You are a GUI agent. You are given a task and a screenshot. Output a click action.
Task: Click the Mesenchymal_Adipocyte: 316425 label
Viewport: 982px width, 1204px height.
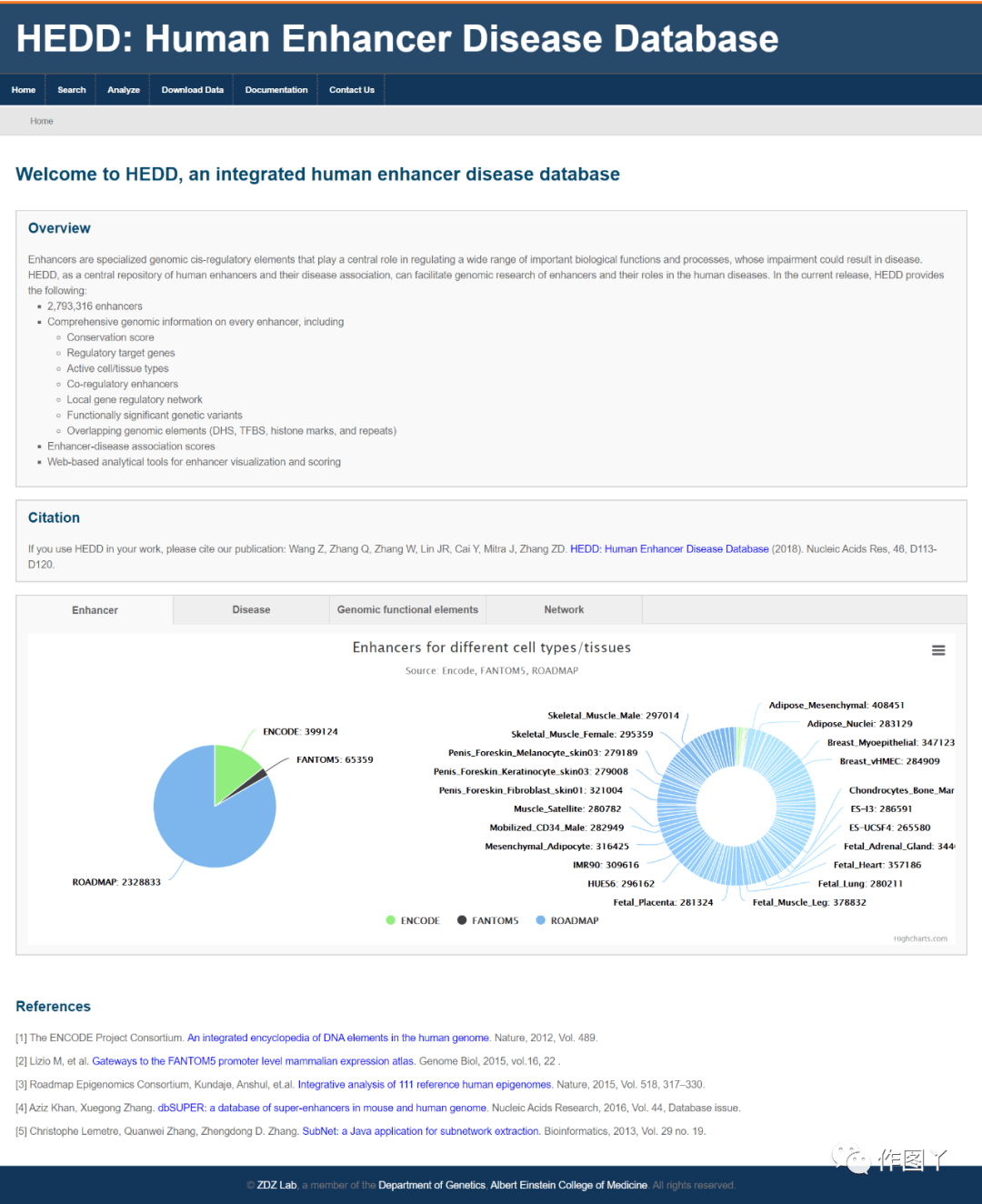(x=557, y=846)
